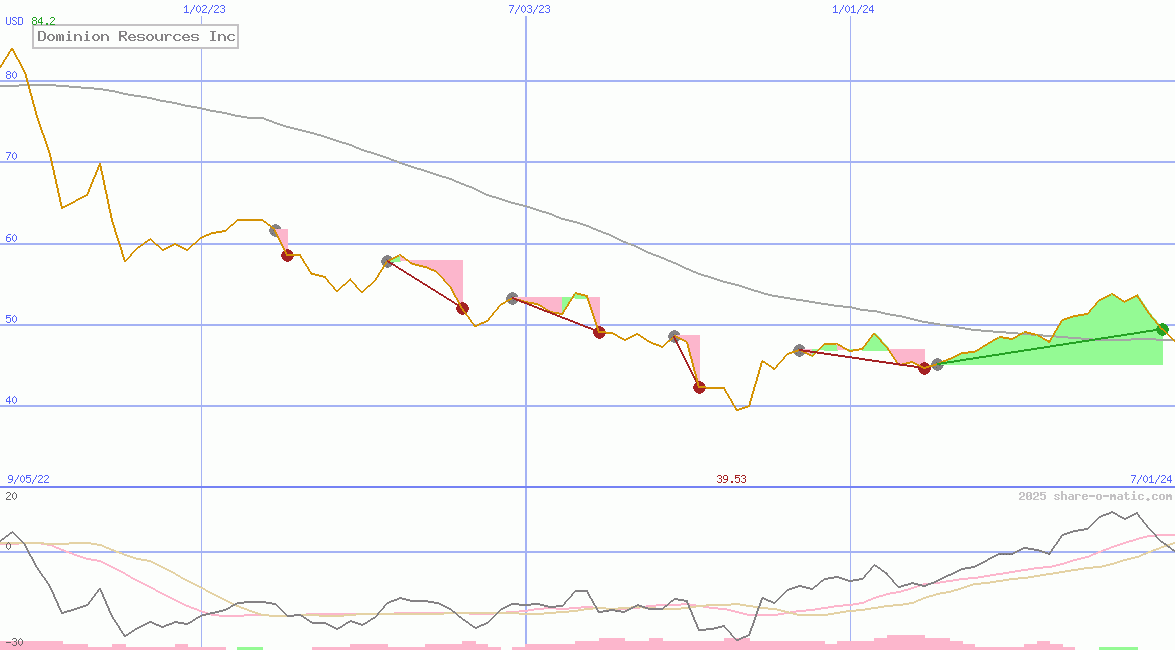Click the 40 price axis label
1175x650 pixels.
[x=11, y=400]
